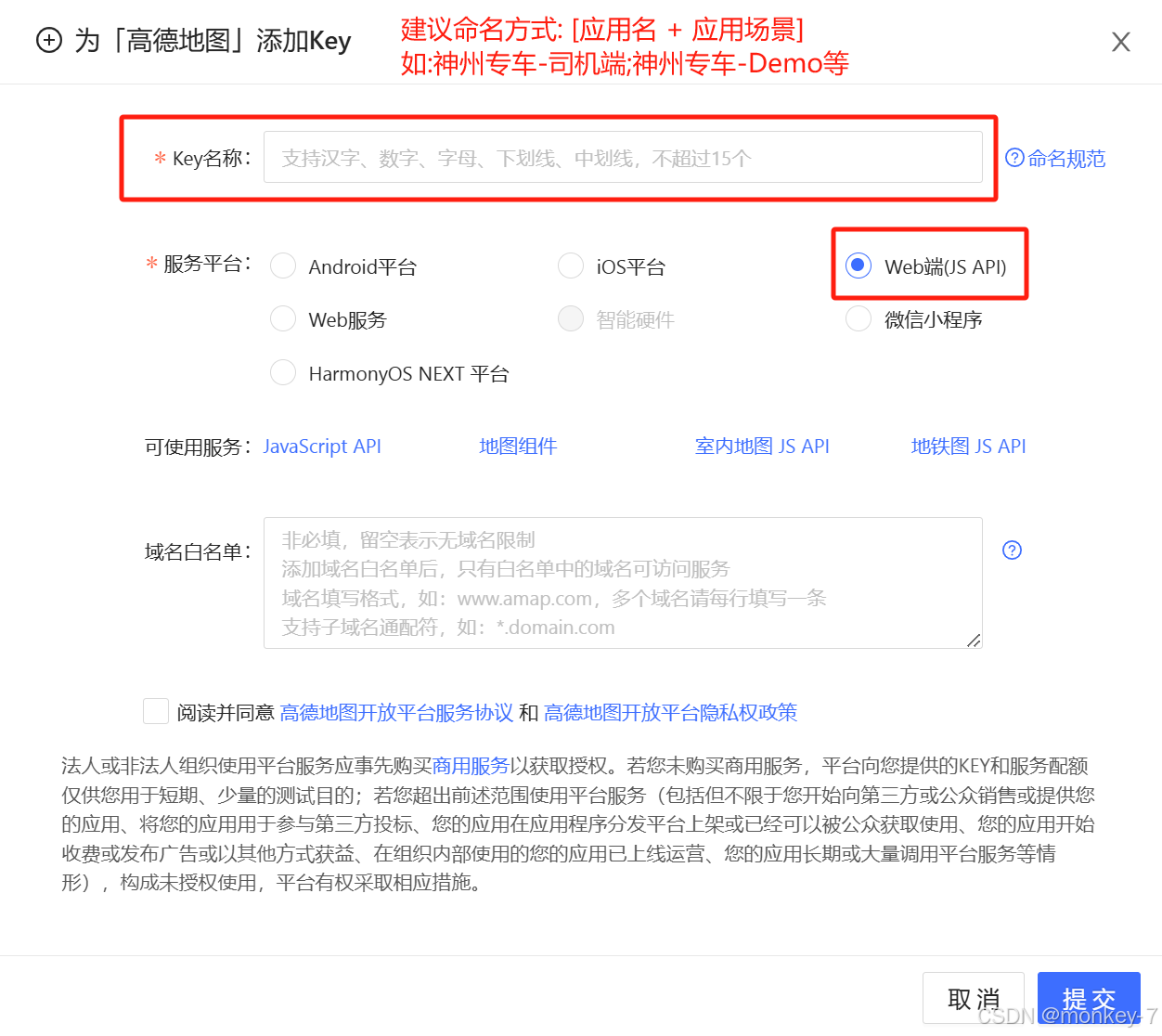Open 高德地图开放平台服务协议 link

pyautogui.click(x=396, y=713)
